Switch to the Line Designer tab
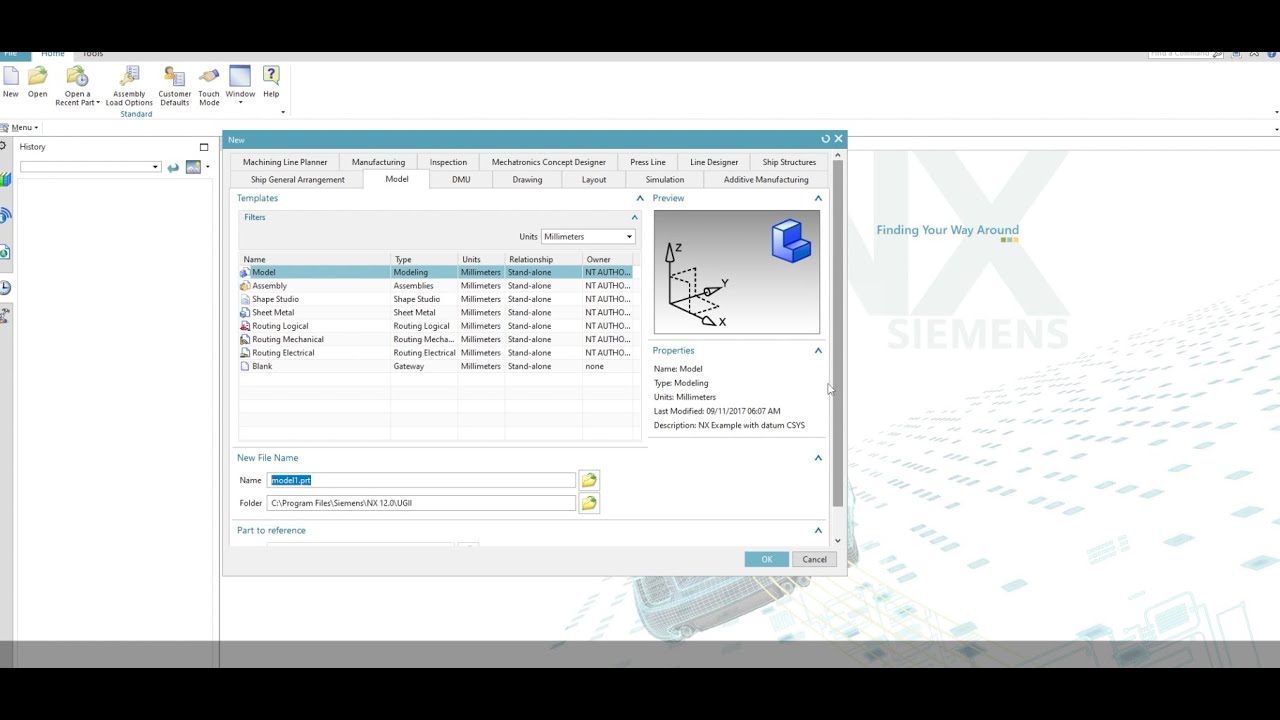1280x720 pixels. coord(714,162)
